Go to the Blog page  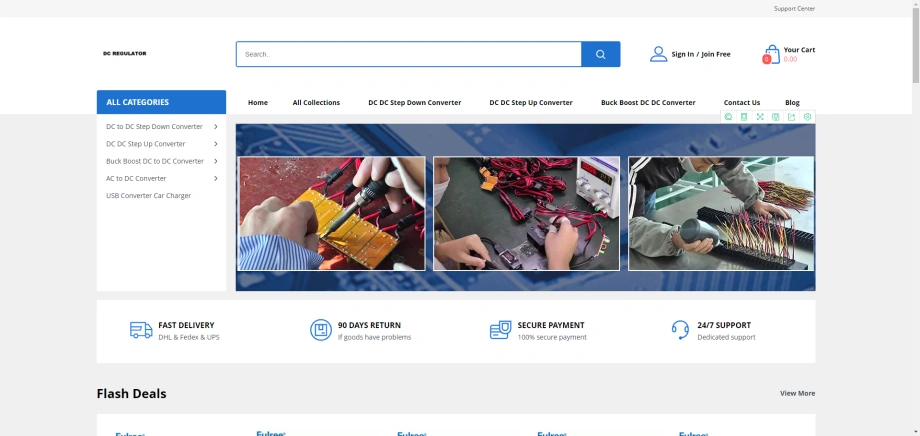tap(792, 103)
